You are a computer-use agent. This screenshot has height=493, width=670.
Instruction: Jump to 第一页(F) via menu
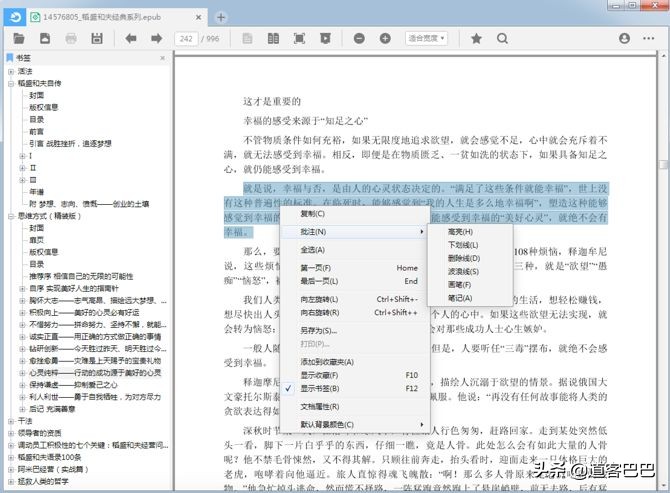(x=354, y=268)
